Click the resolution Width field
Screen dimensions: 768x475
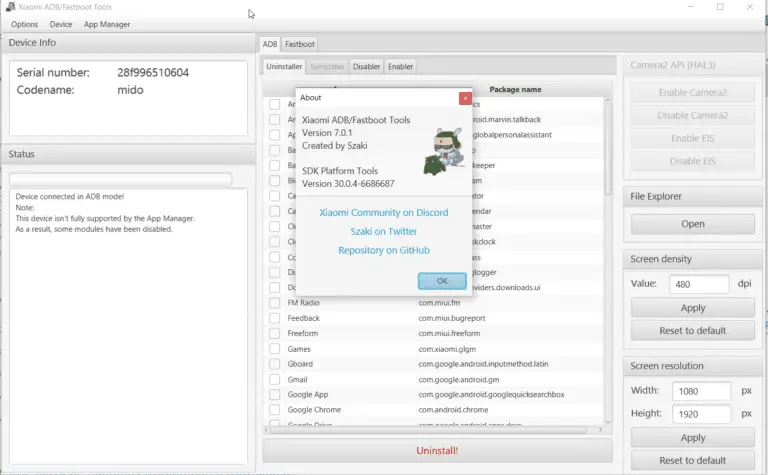(x=701, y=391)
